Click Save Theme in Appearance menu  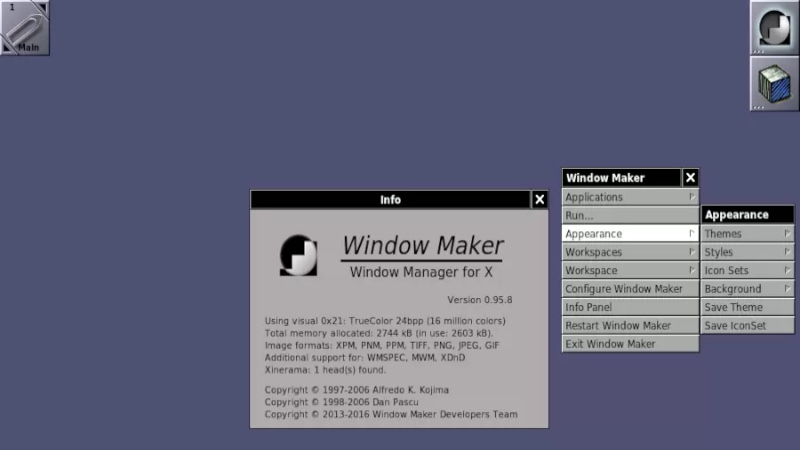(x=747, y=307)
